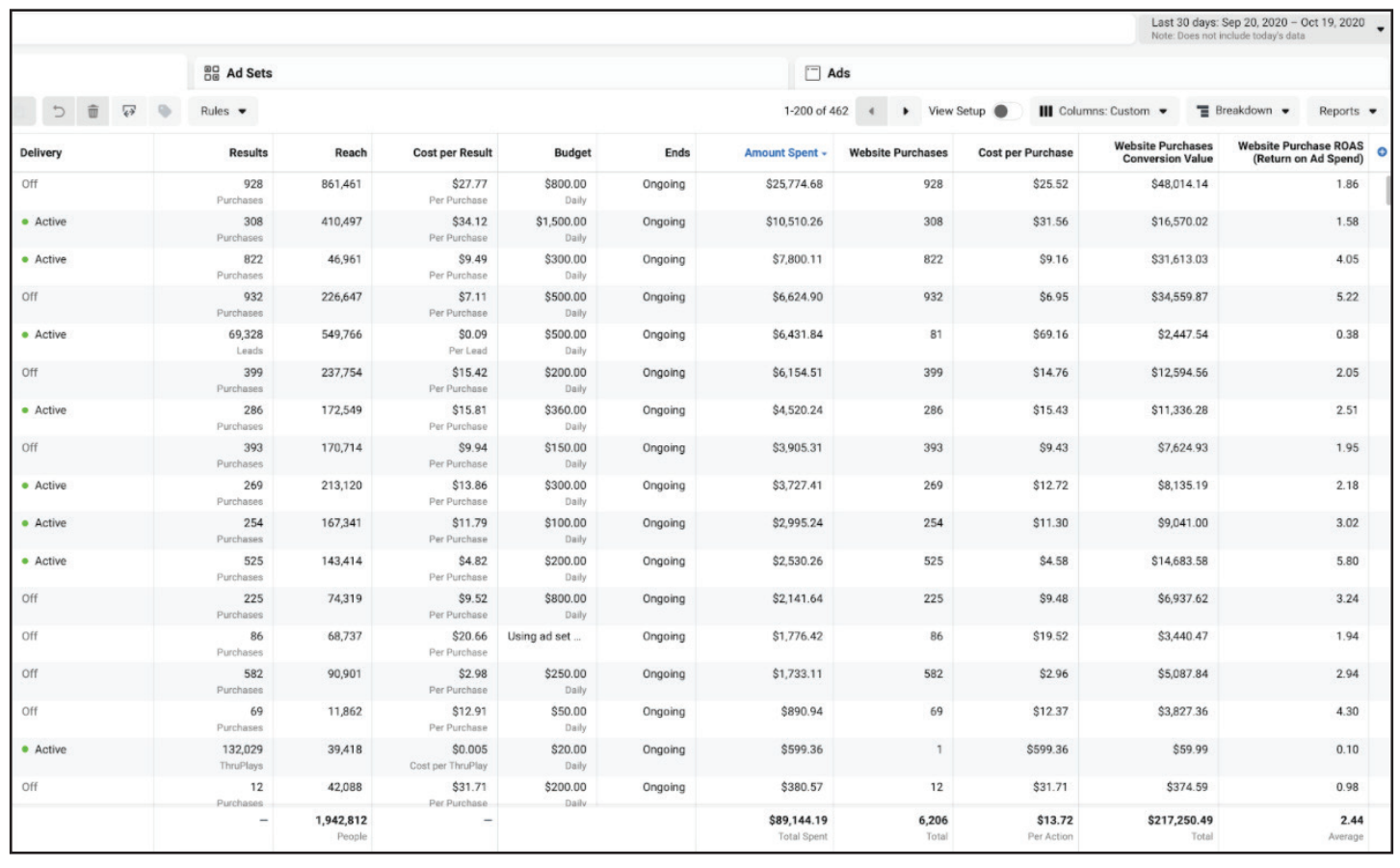Click the Ad Sets grid icon
Image resolution: width=1400 pixels, height=868 pixels.
click(212, 73)
